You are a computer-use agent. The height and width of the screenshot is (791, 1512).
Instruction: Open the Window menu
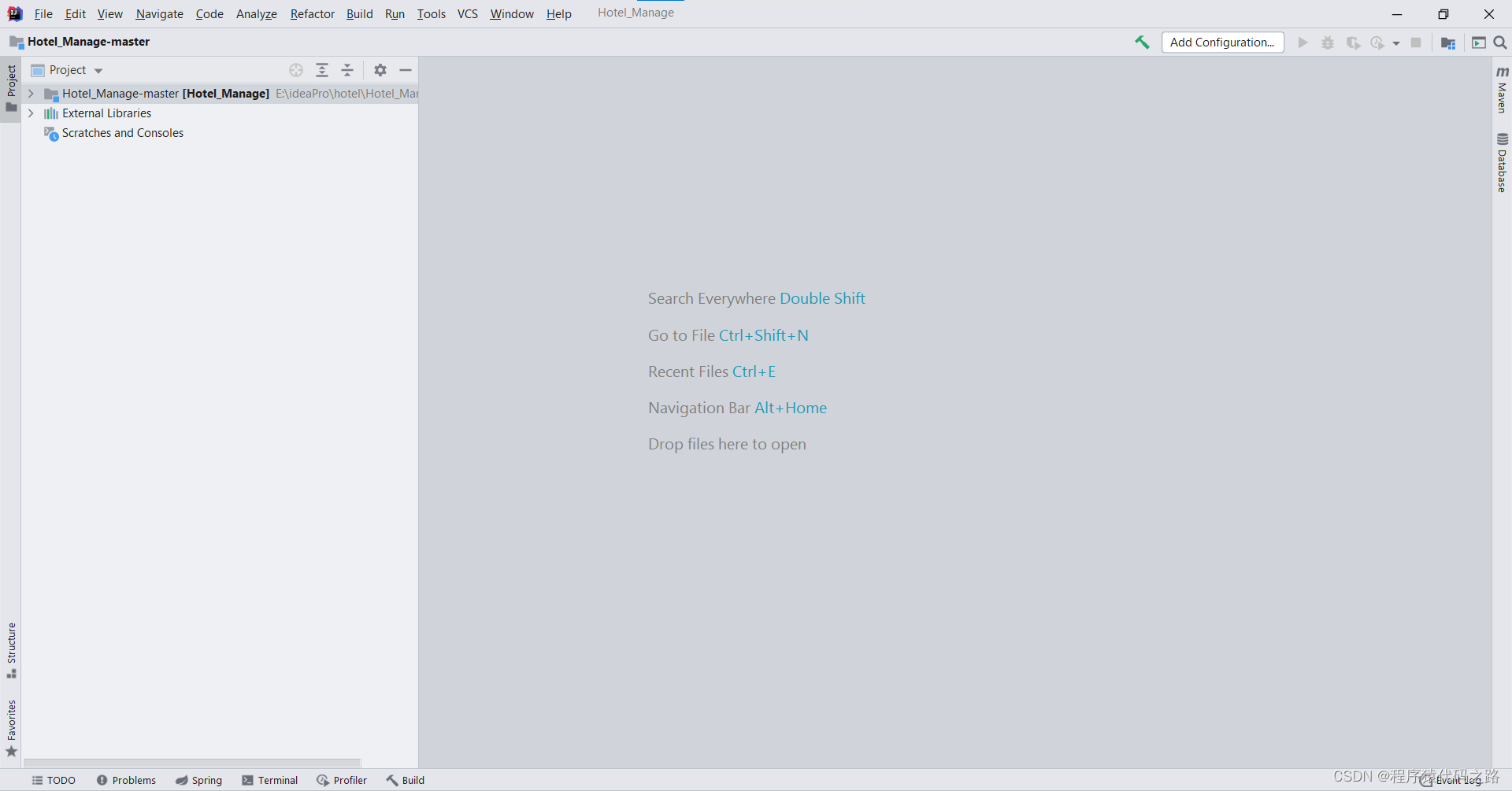tap(512, 14)
